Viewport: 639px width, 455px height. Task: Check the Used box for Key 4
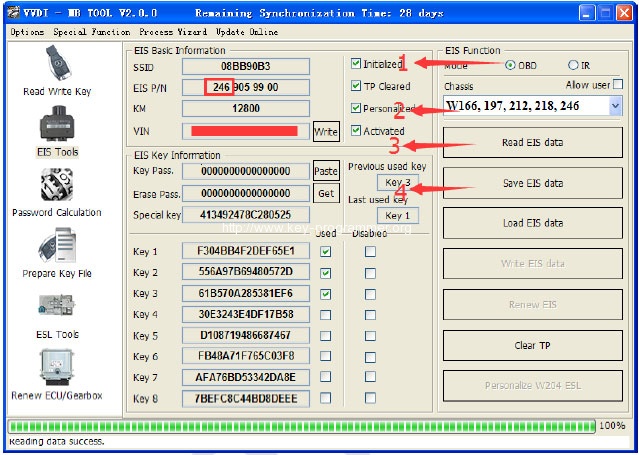coord(325,315)
